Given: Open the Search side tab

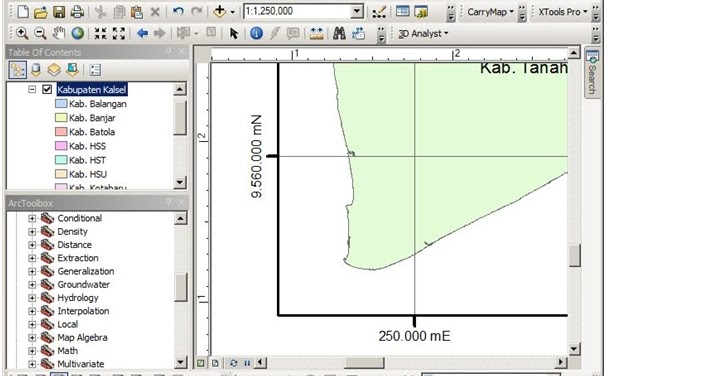Looking at the screenshot, I should click(592, 73).
